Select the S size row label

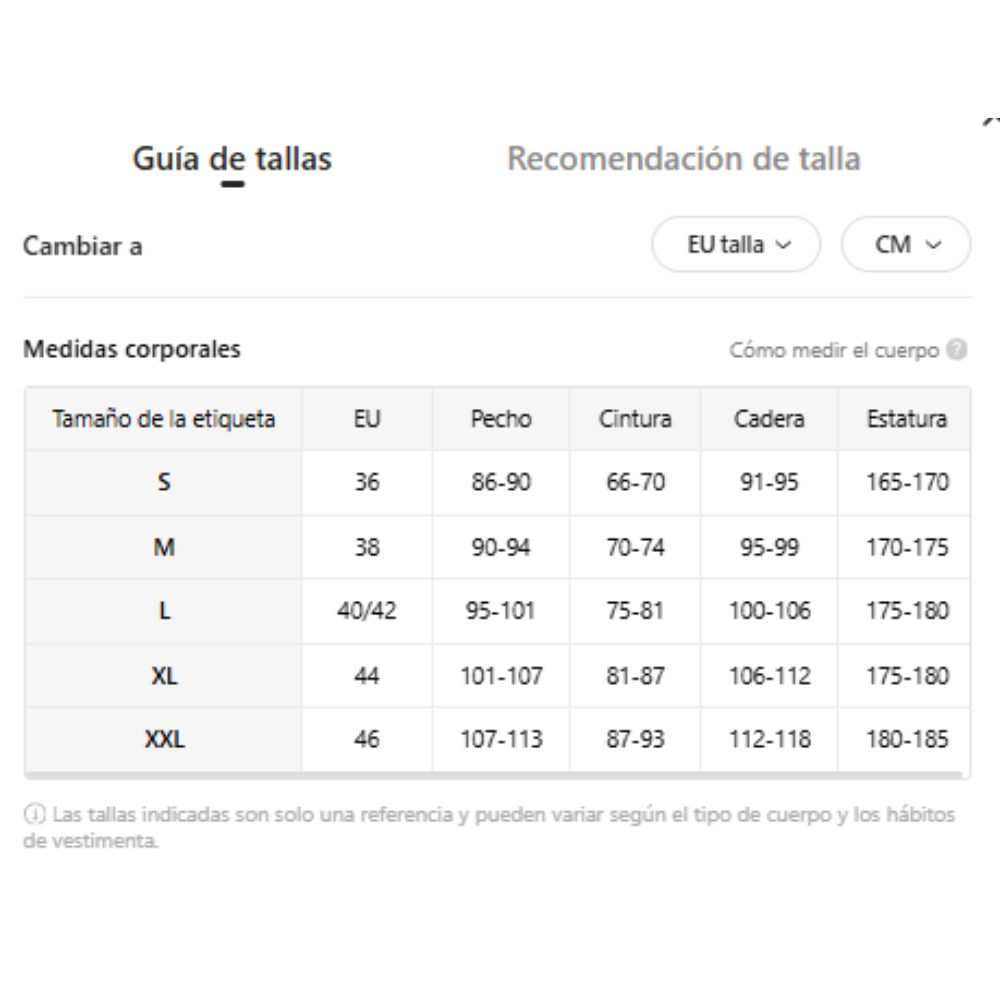164,482
